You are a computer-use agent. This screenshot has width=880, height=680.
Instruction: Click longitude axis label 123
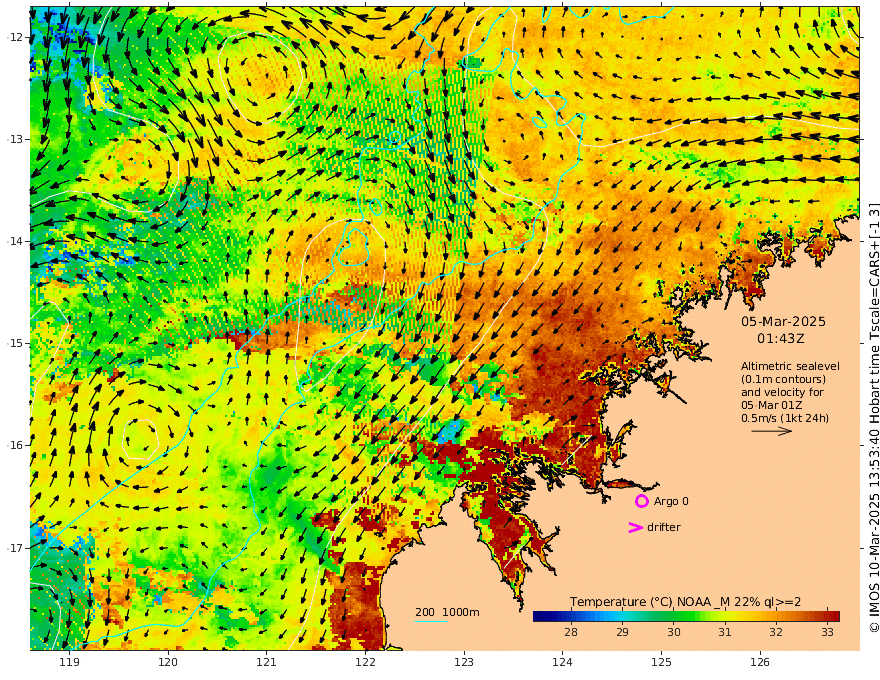464,662
